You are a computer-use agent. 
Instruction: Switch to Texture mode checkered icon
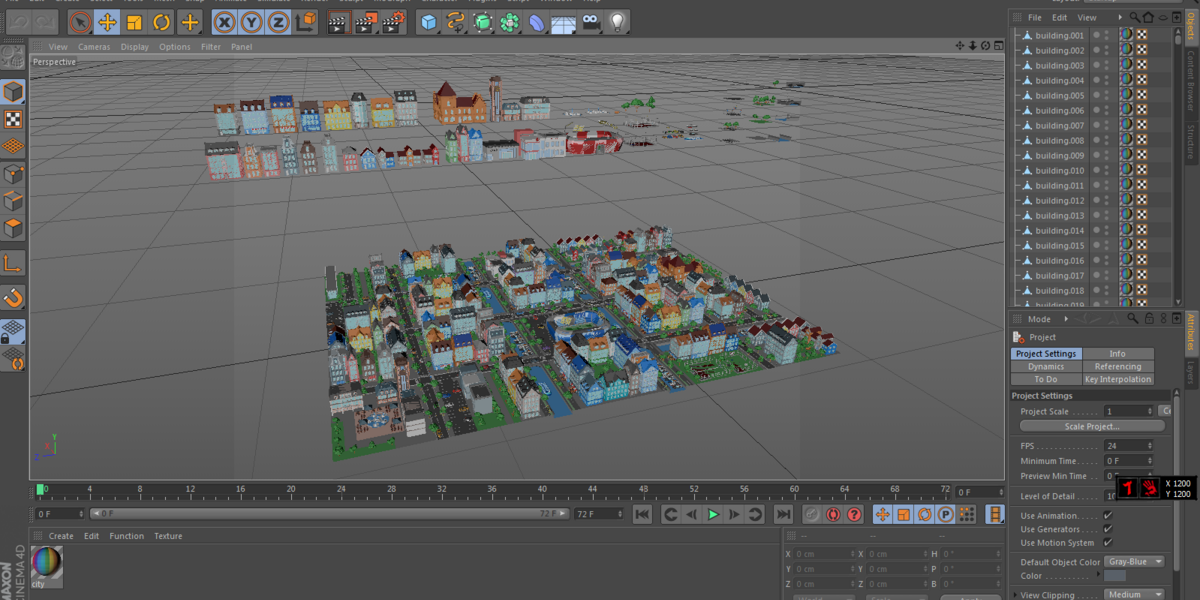[x=13, y=120]
